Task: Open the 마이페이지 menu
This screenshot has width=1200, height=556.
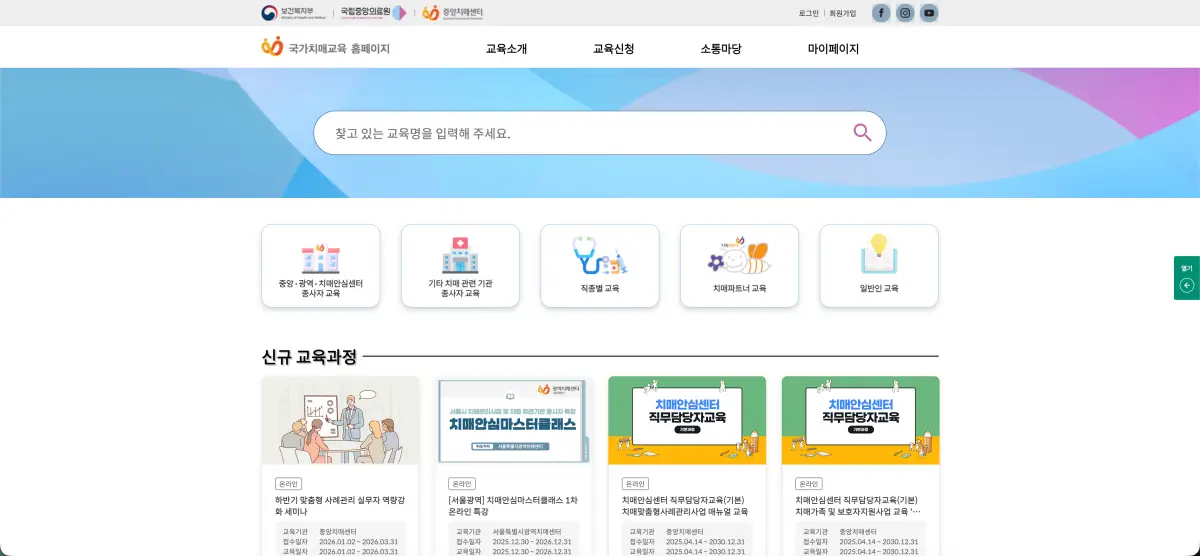Action: (833, 48)
